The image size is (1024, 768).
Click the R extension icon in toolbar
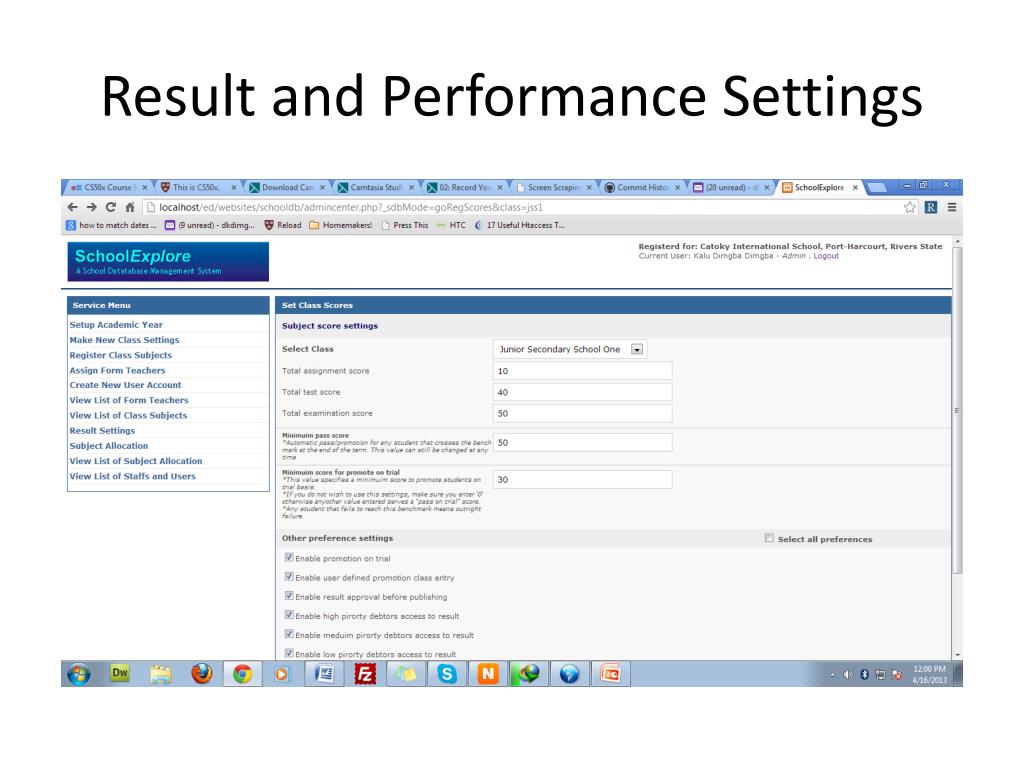(x=931, y=207)
